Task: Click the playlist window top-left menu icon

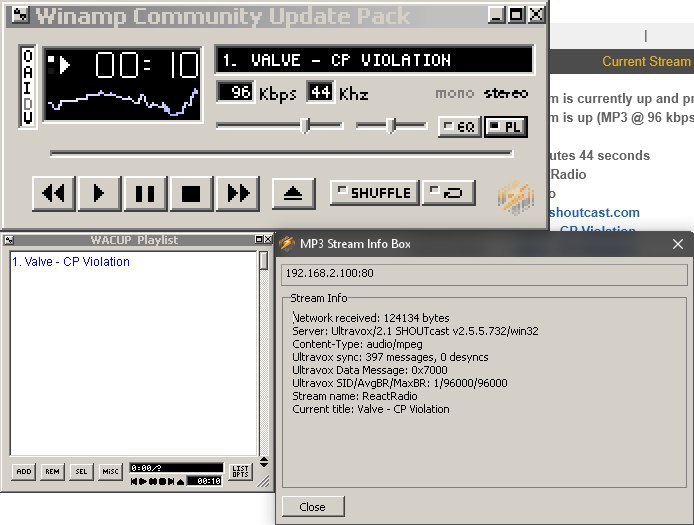Action: point(9,240)
